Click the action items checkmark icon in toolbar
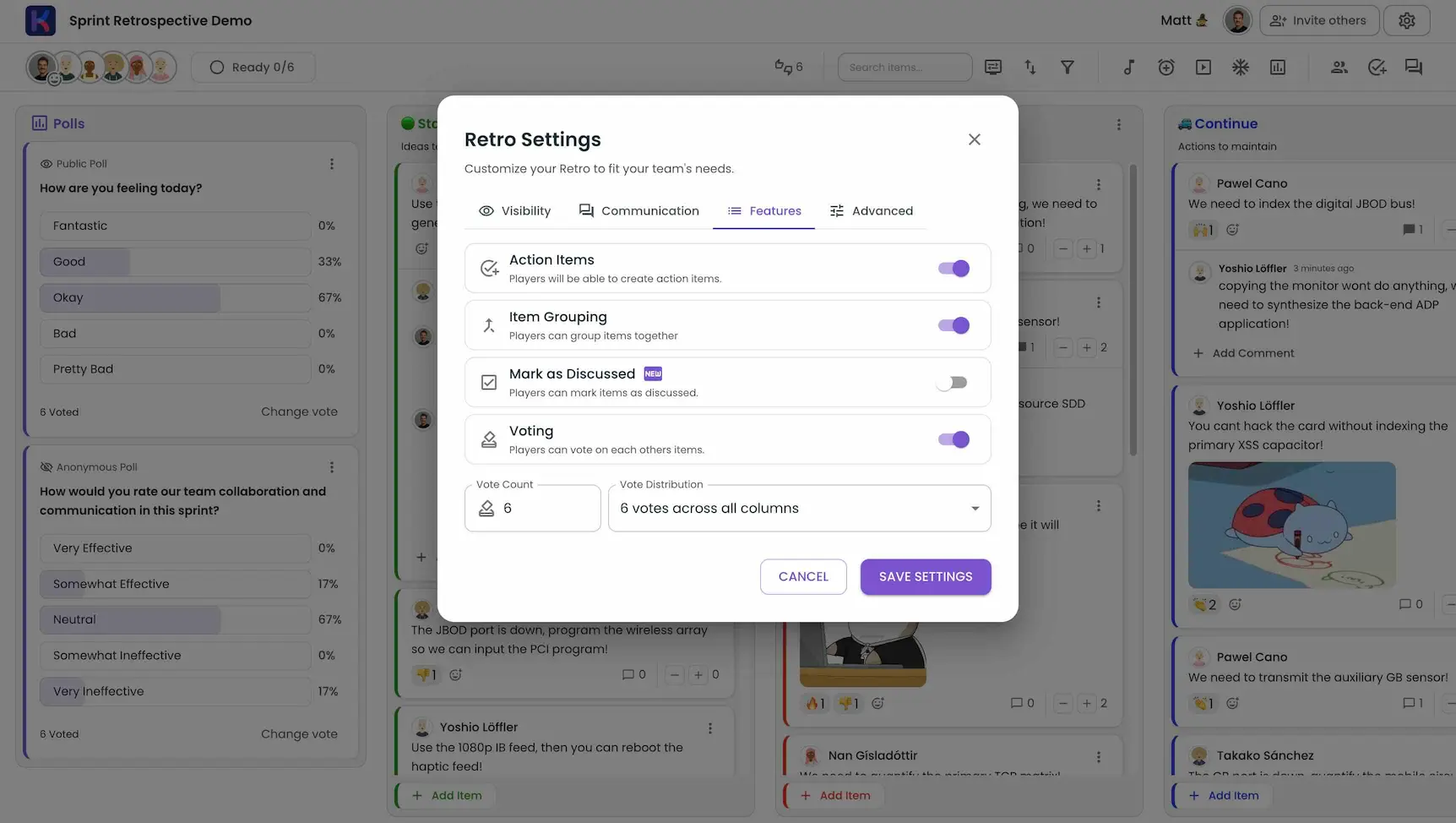Viewport: 1456px width, 823px height. pos(1377,67)
